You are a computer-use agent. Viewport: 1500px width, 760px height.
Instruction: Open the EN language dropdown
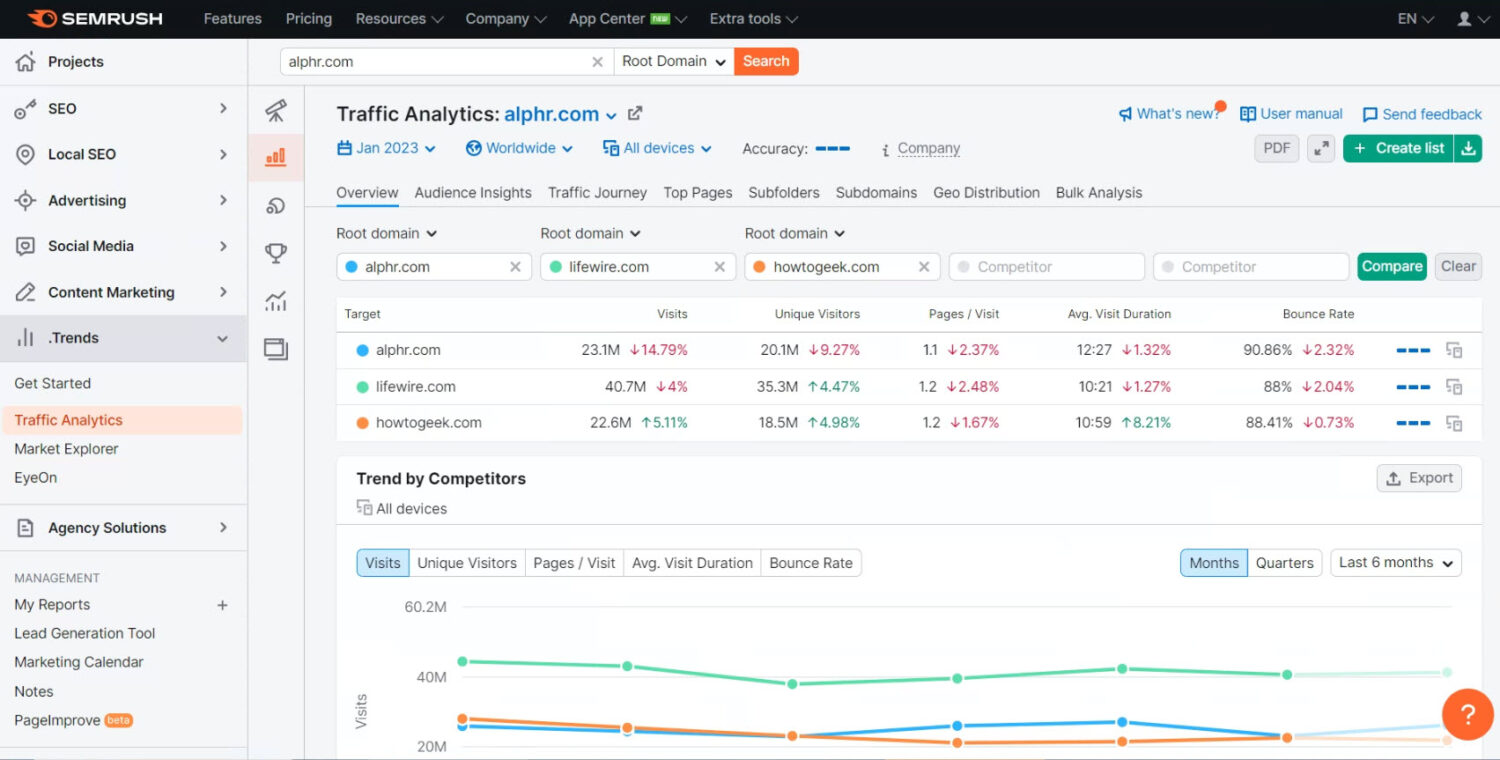coord(1415,19)
